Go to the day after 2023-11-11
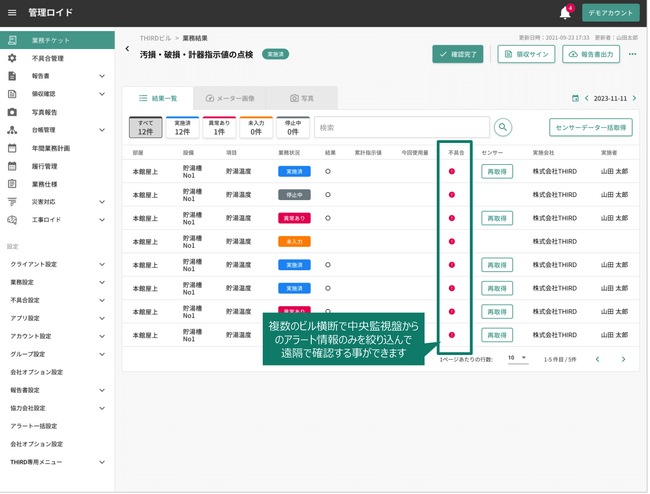The image size is (650, 494). 634,98
